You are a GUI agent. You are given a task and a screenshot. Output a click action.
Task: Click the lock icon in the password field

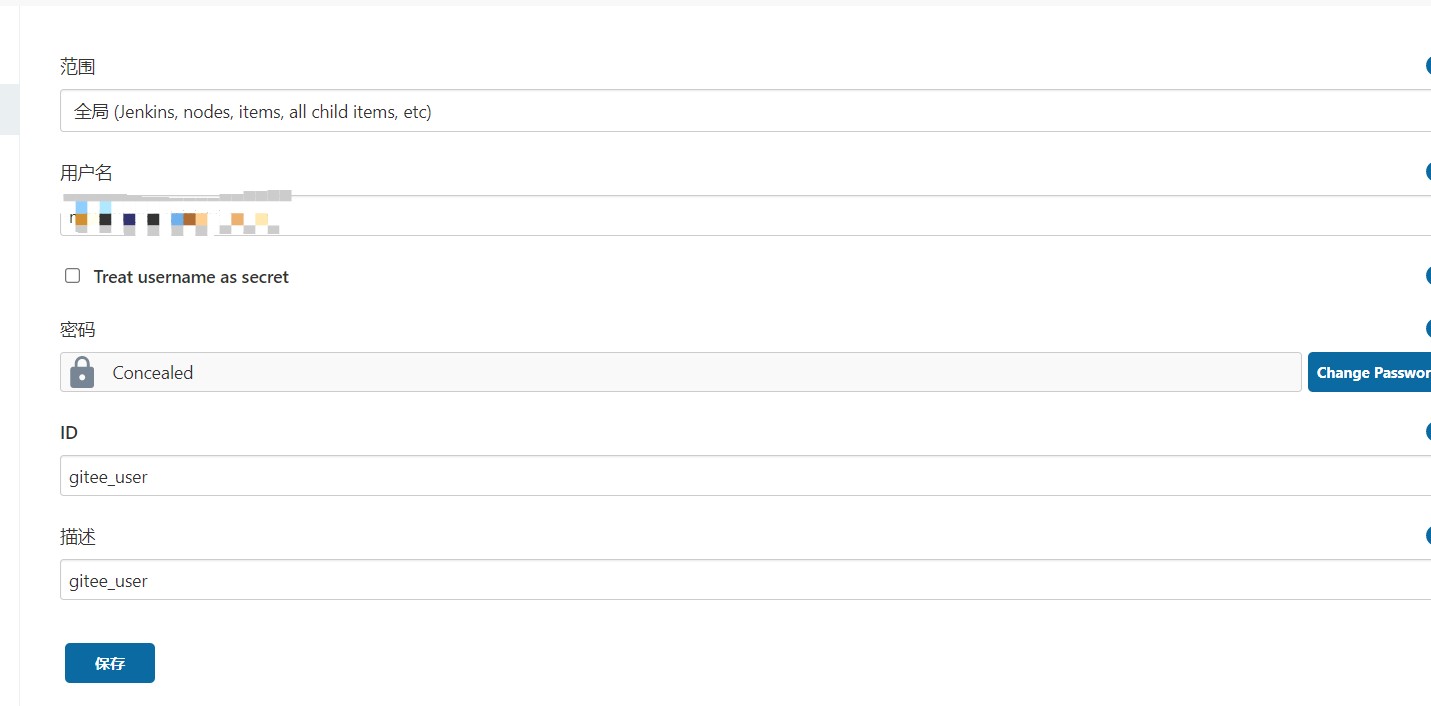click(81, 371)
